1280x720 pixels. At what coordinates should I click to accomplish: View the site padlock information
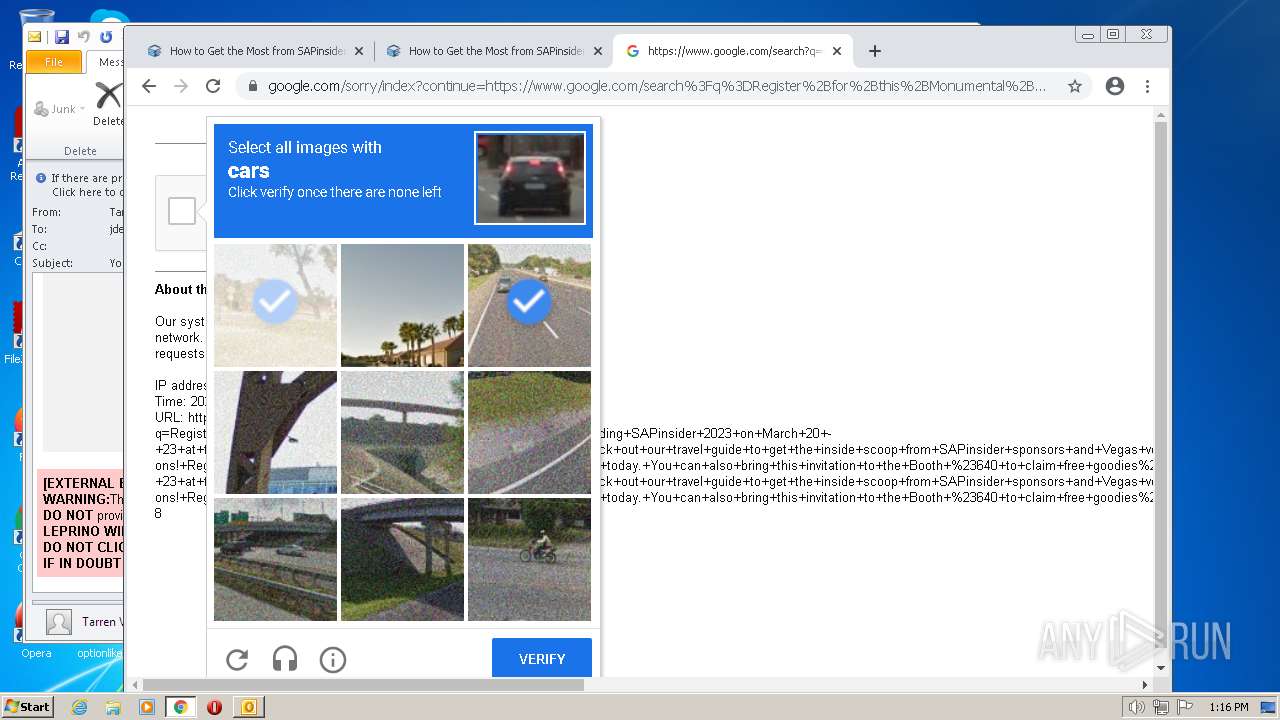253,86
